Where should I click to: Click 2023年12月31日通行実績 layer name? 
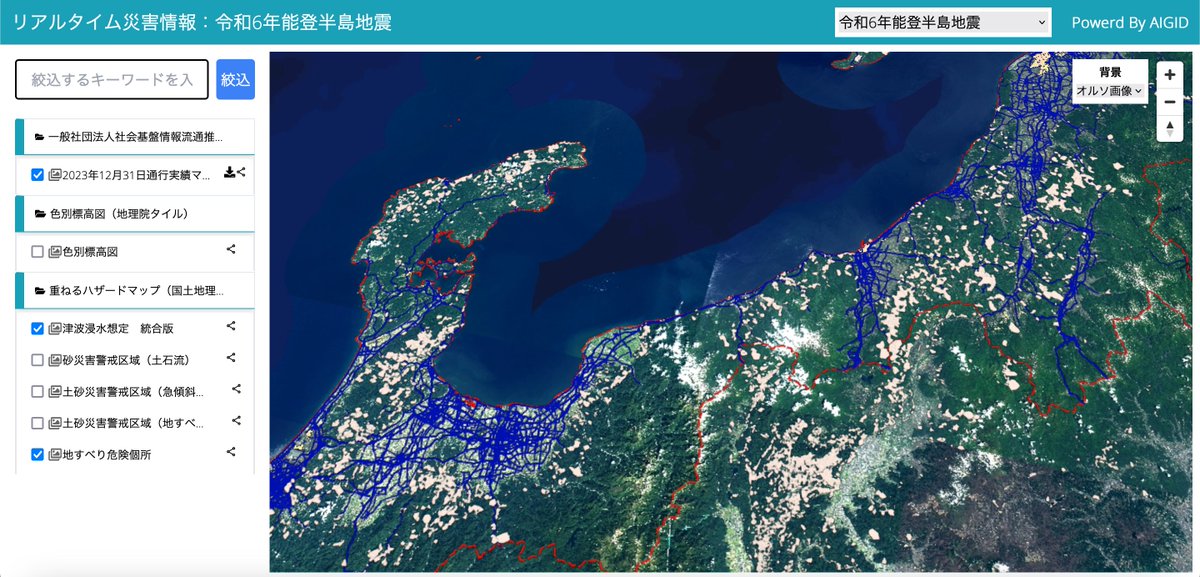[x=136, y=175]
